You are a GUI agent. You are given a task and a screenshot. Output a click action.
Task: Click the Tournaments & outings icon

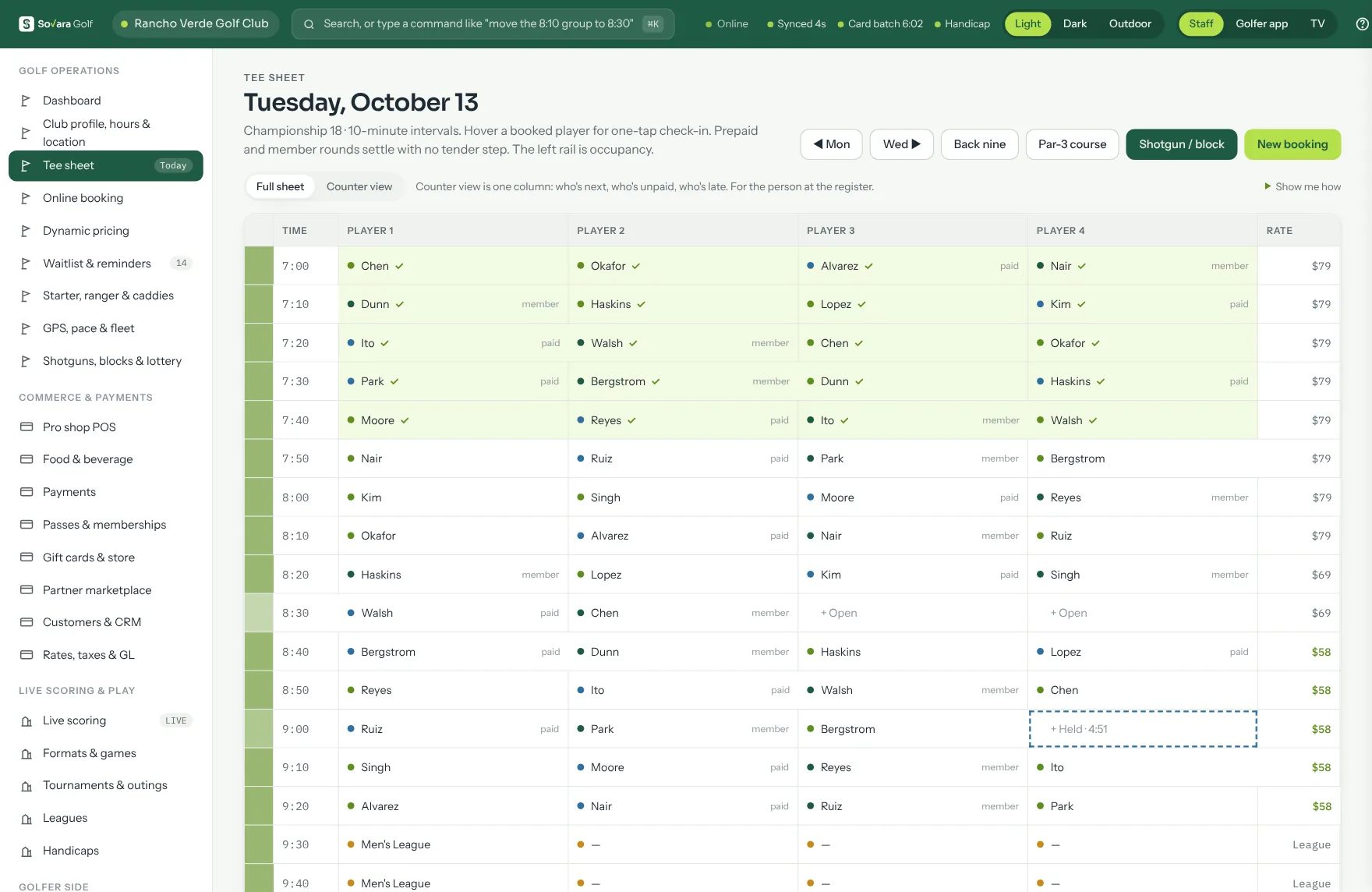pyautogui.click(x=27, y=786)
